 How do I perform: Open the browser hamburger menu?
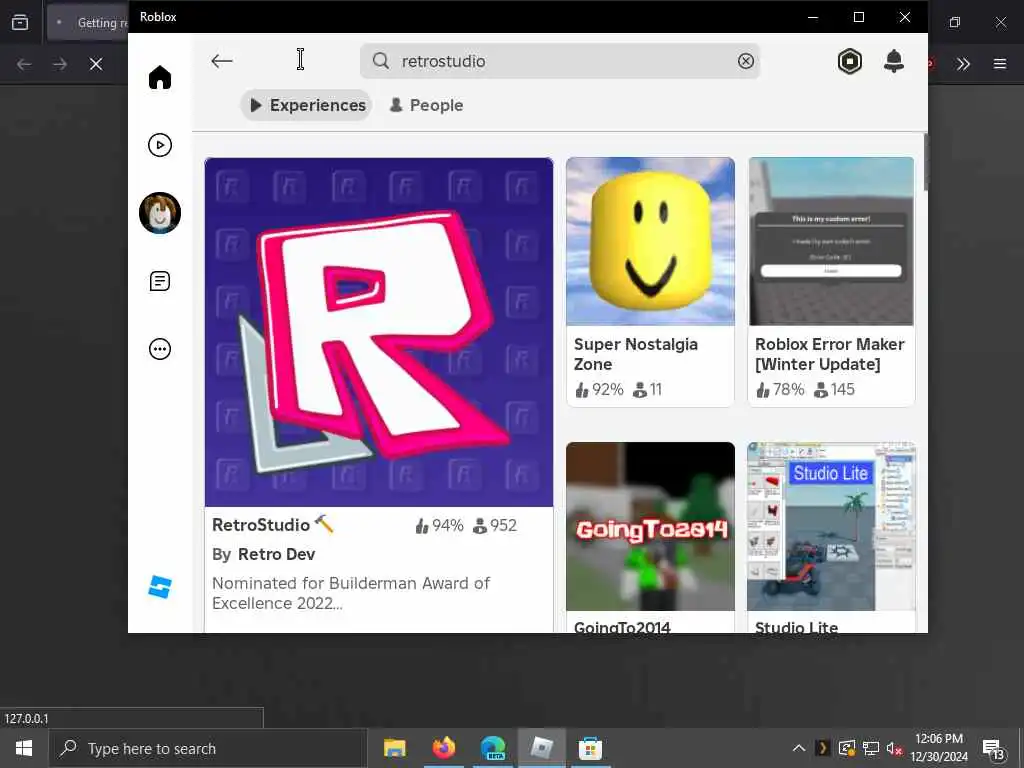tap(1000, 64)
